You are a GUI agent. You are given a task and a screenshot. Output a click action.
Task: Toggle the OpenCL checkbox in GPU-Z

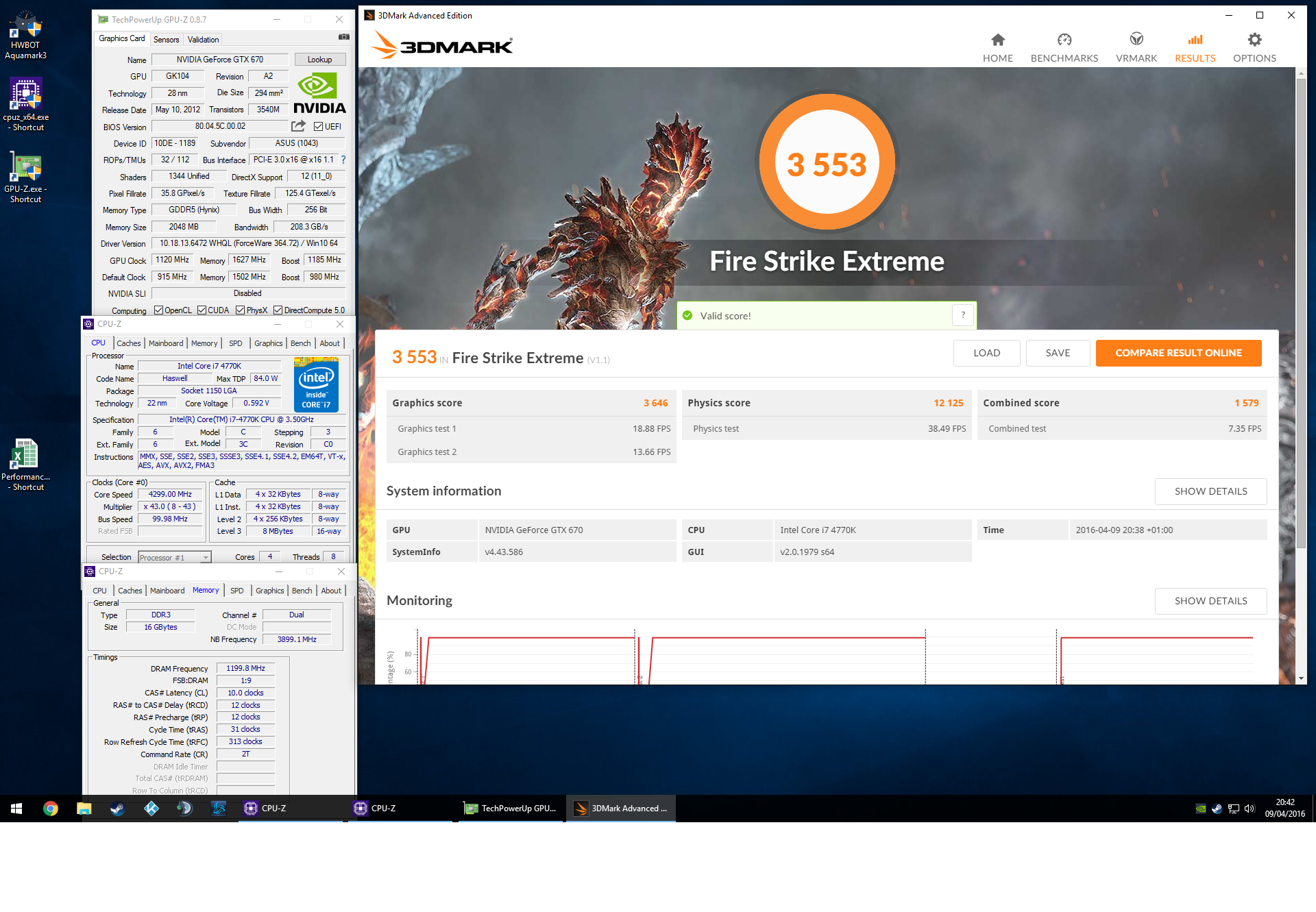(158, 310)
